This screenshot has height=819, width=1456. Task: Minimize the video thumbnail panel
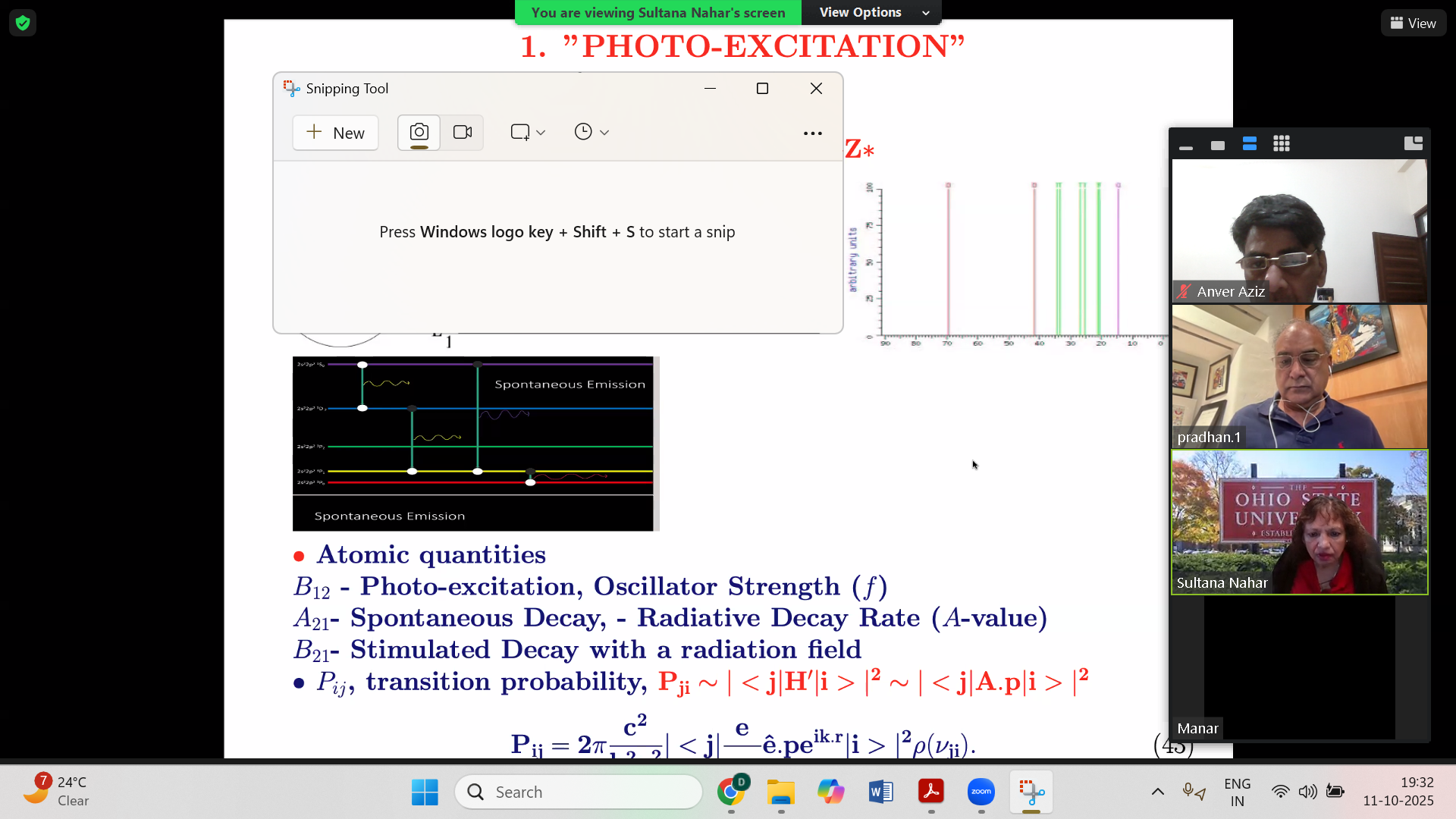pos(1186,146)
